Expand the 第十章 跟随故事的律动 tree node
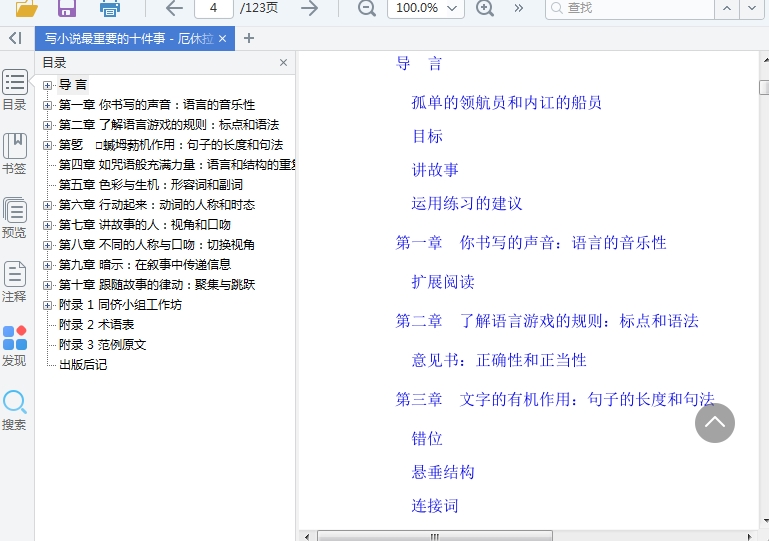The width and height of the screenshot is (769, 541). point(47,285)
